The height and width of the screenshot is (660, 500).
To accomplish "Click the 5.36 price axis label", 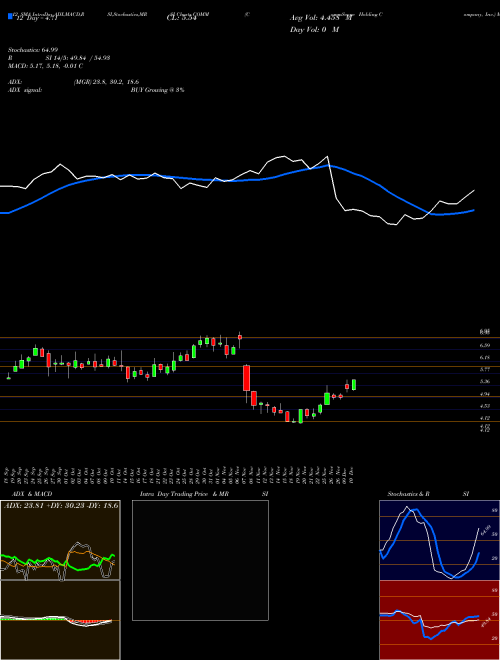I will click(x=485, y=382).
